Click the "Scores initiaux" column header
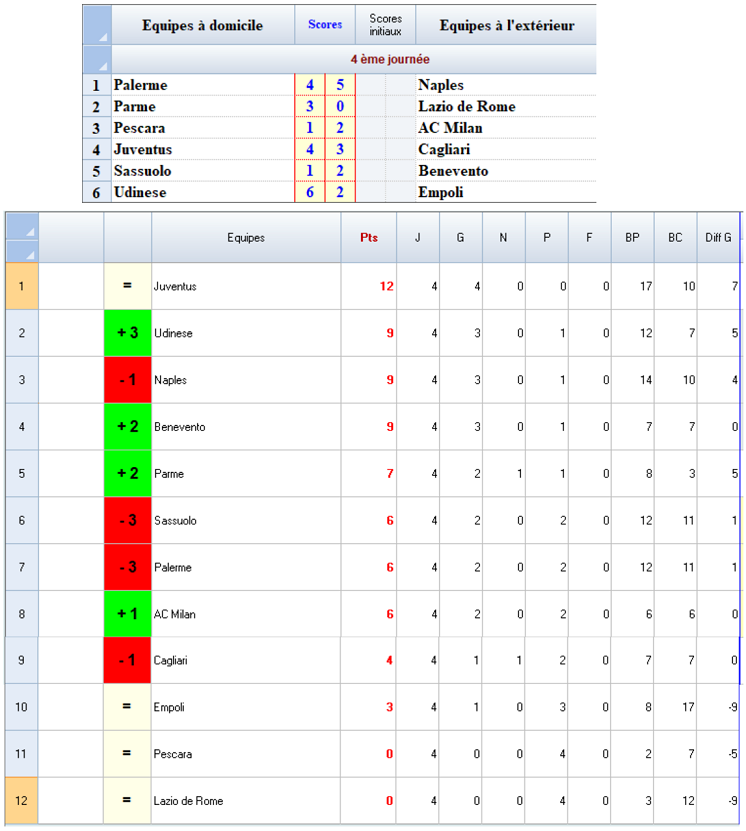 click(x=385, y=25)
